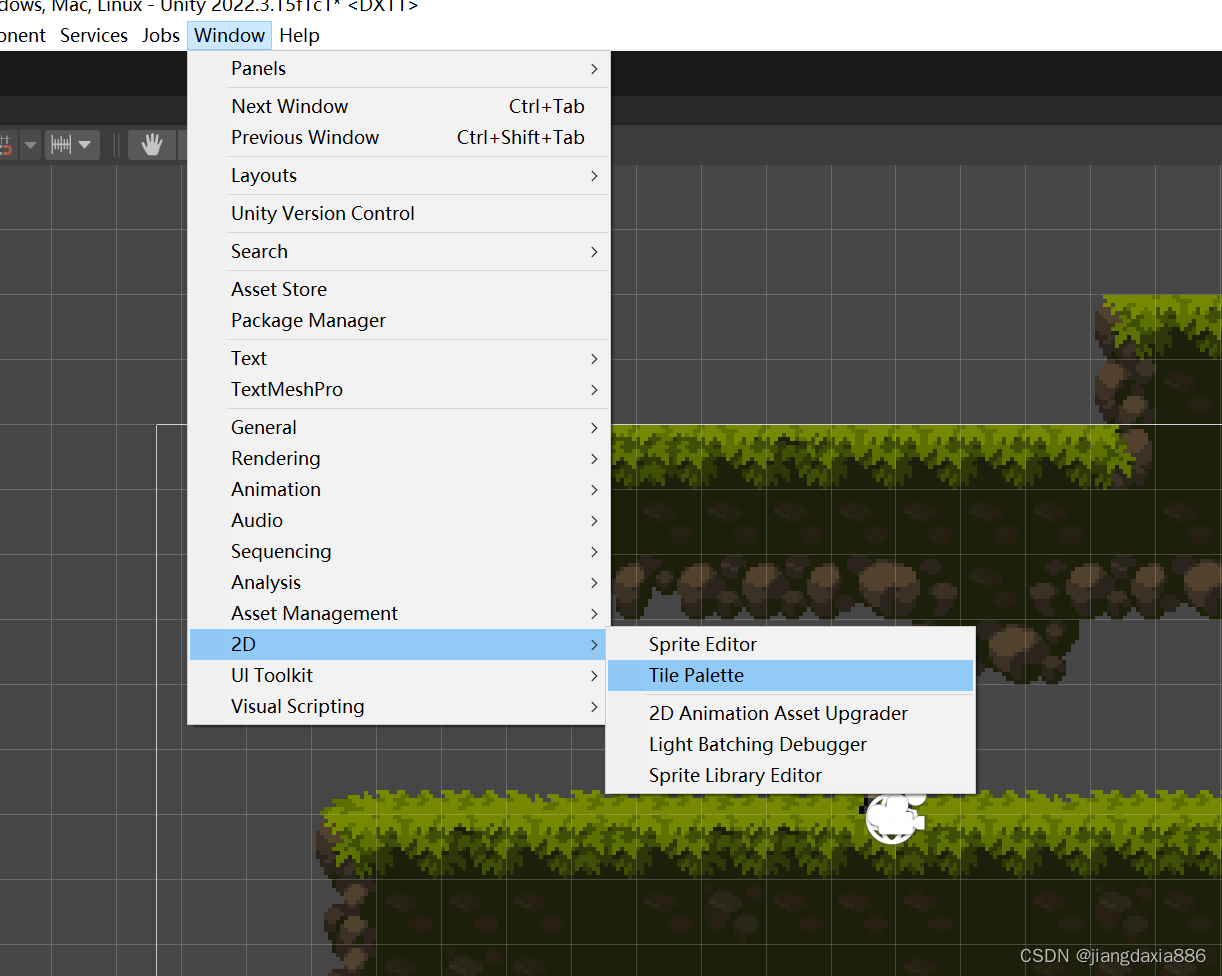1222x976 pixels.
Task: Select the camera gizmo in scene
Action: (x=895, y=817)
